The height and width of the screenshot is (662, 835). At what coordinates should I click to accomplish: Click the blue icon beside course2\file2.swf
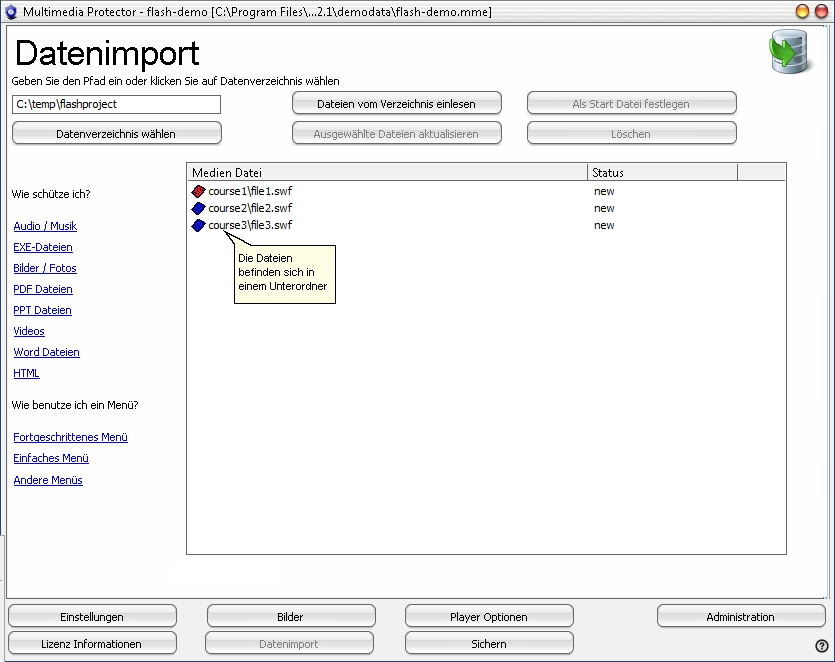tap(198, 208)
